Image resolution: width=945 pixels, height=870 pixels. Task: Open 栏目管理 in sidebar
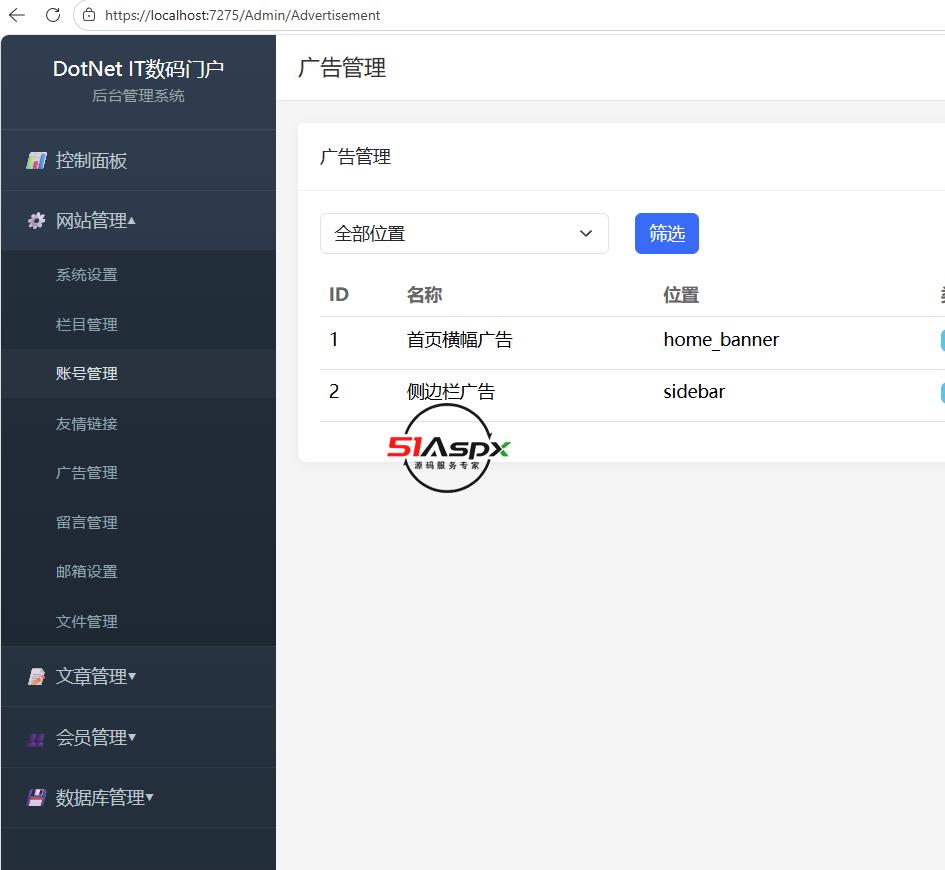point(87,324)
